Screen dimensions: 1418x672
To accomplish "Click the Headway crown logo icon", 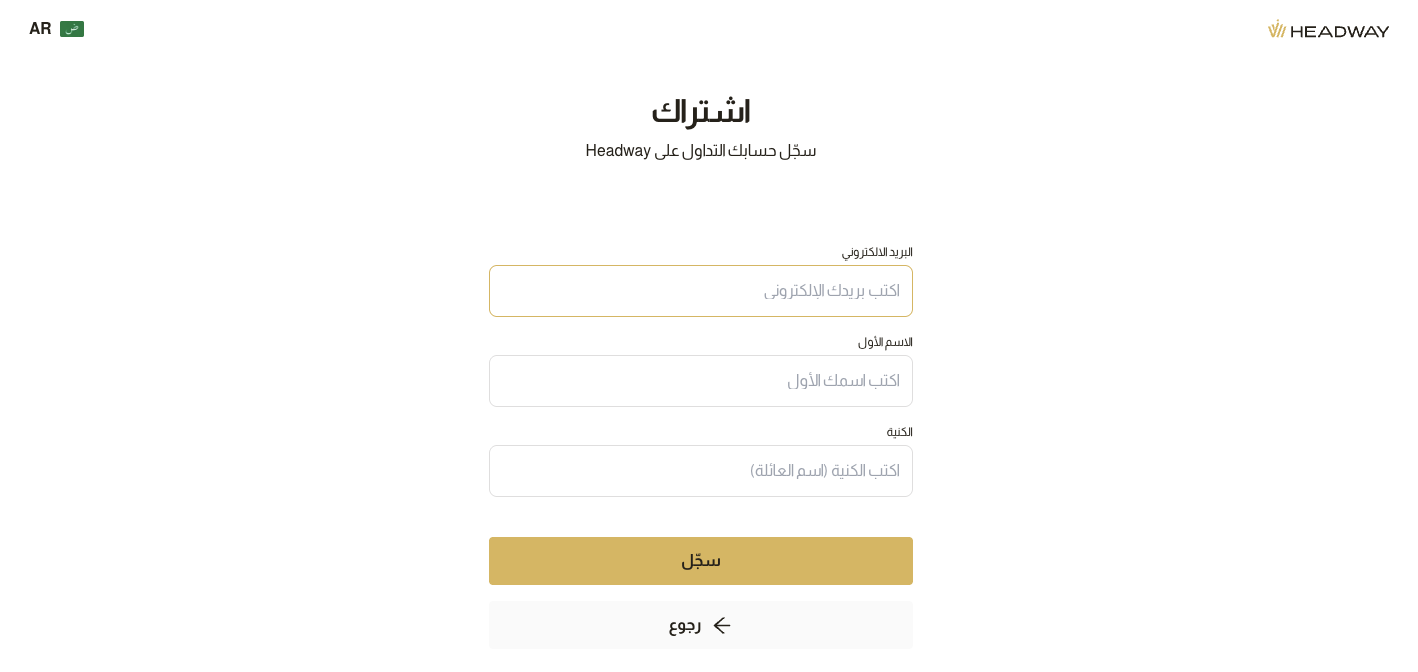I will [1277, 29].
